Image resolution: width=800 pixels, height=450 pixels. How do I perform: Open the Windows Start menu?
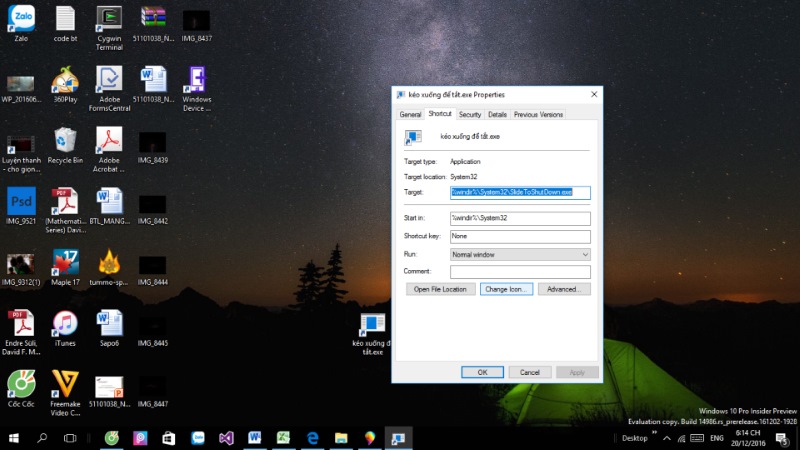tap(14, 438)
